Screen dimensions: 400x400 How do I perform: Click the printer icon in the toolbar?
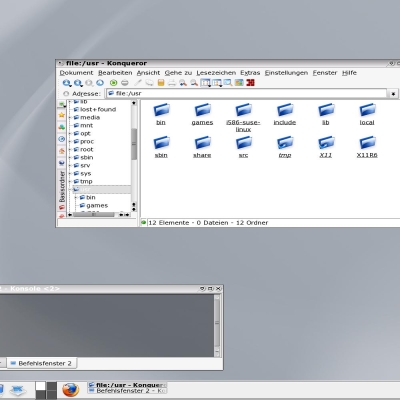[172, 83]
